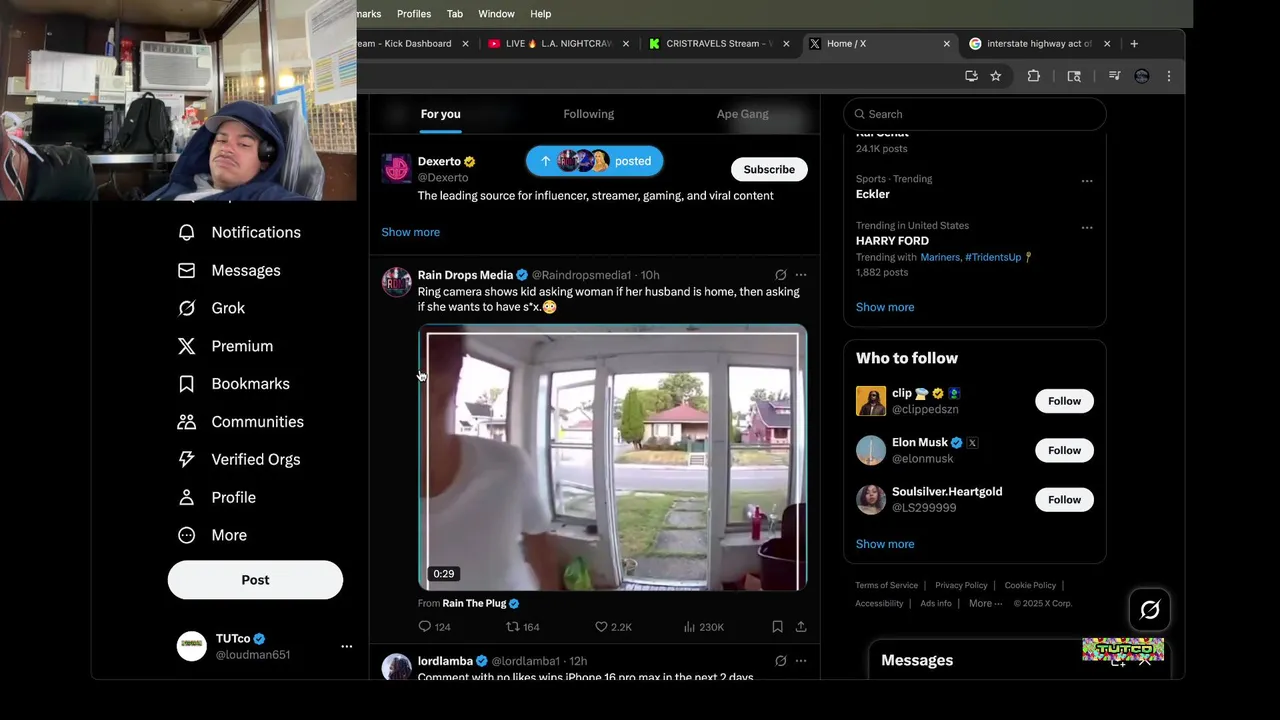Open Messages envelope icon in sidebar
This screenshot has width=1280, height=720.
[x=186, y=270]
